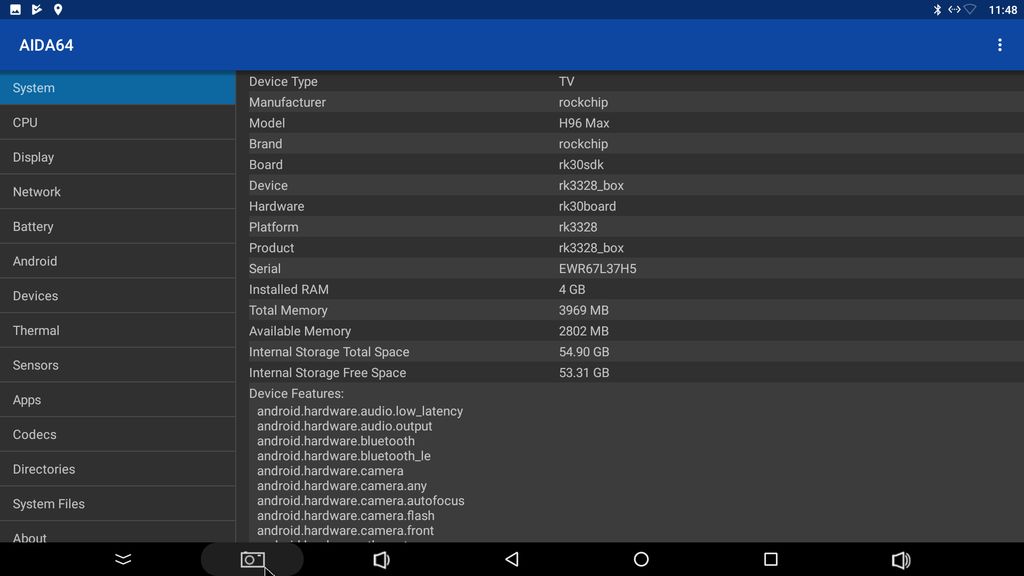Tap the Wi-Fi status icon

point(970,9)
